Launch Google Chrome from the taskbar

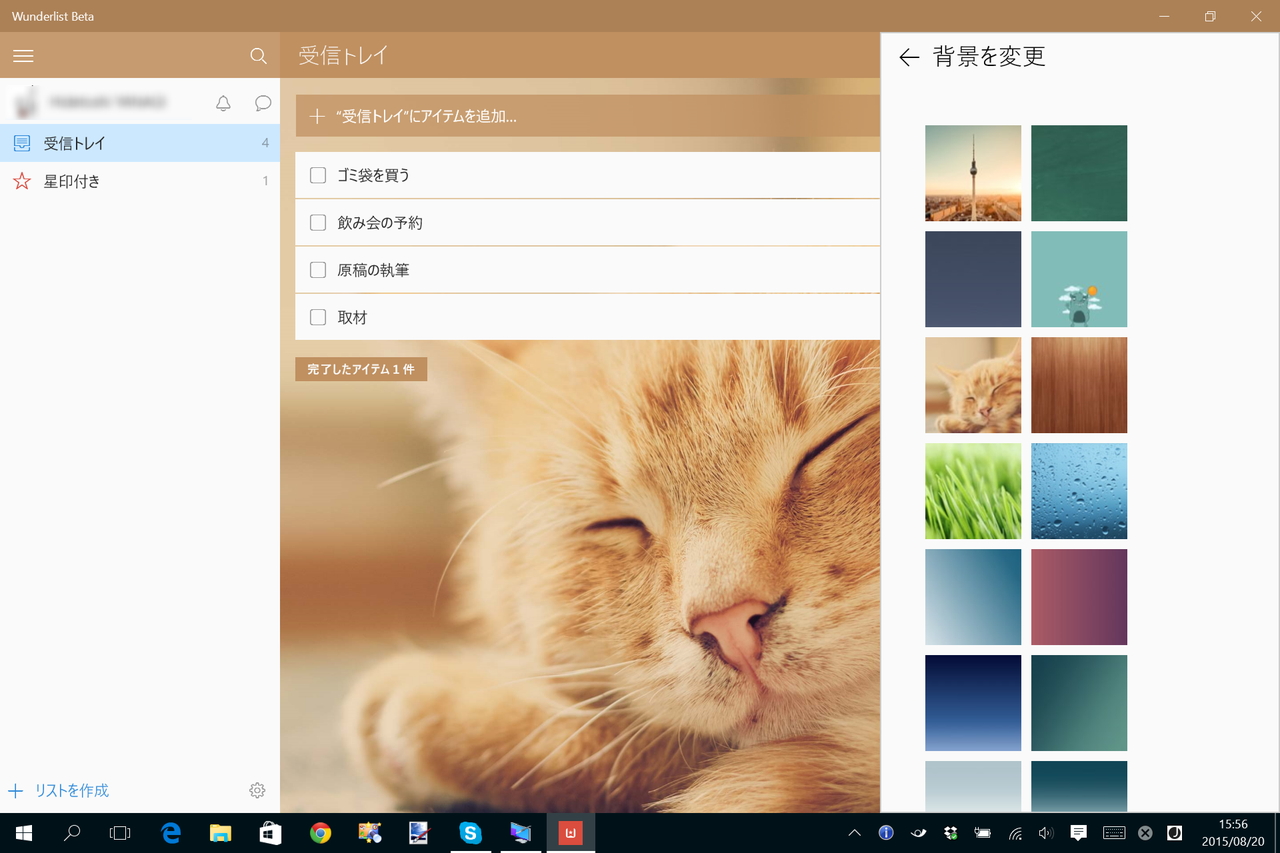[320, 832]
